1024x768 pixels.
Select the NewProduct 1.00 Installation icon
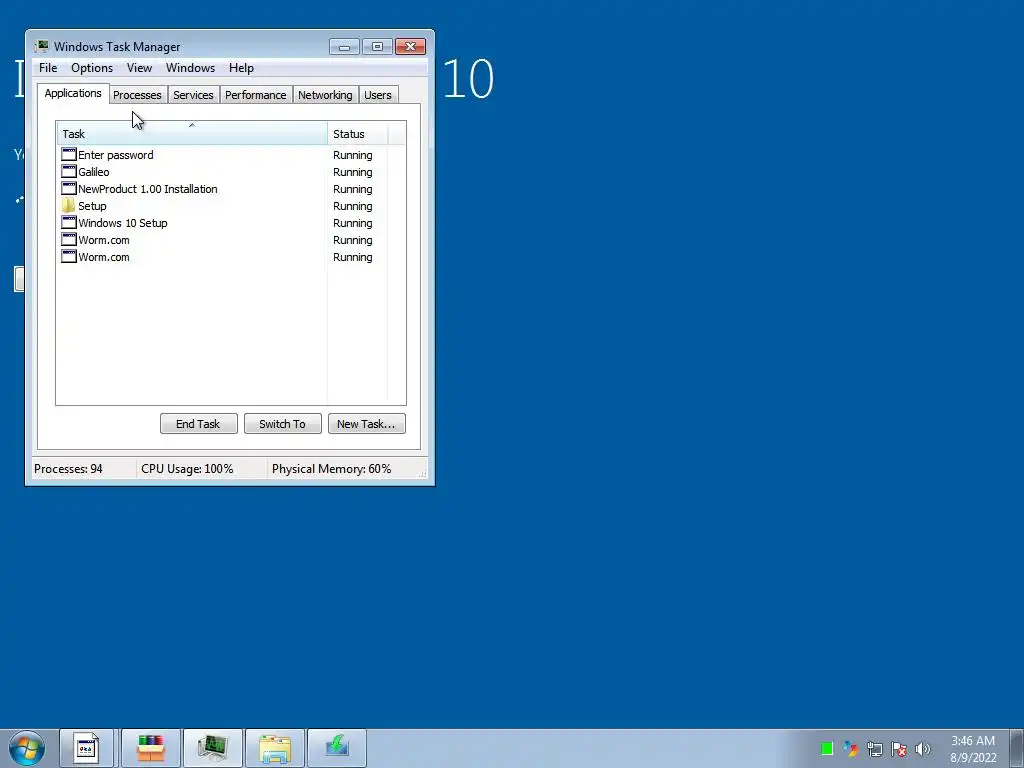[69, 189]
